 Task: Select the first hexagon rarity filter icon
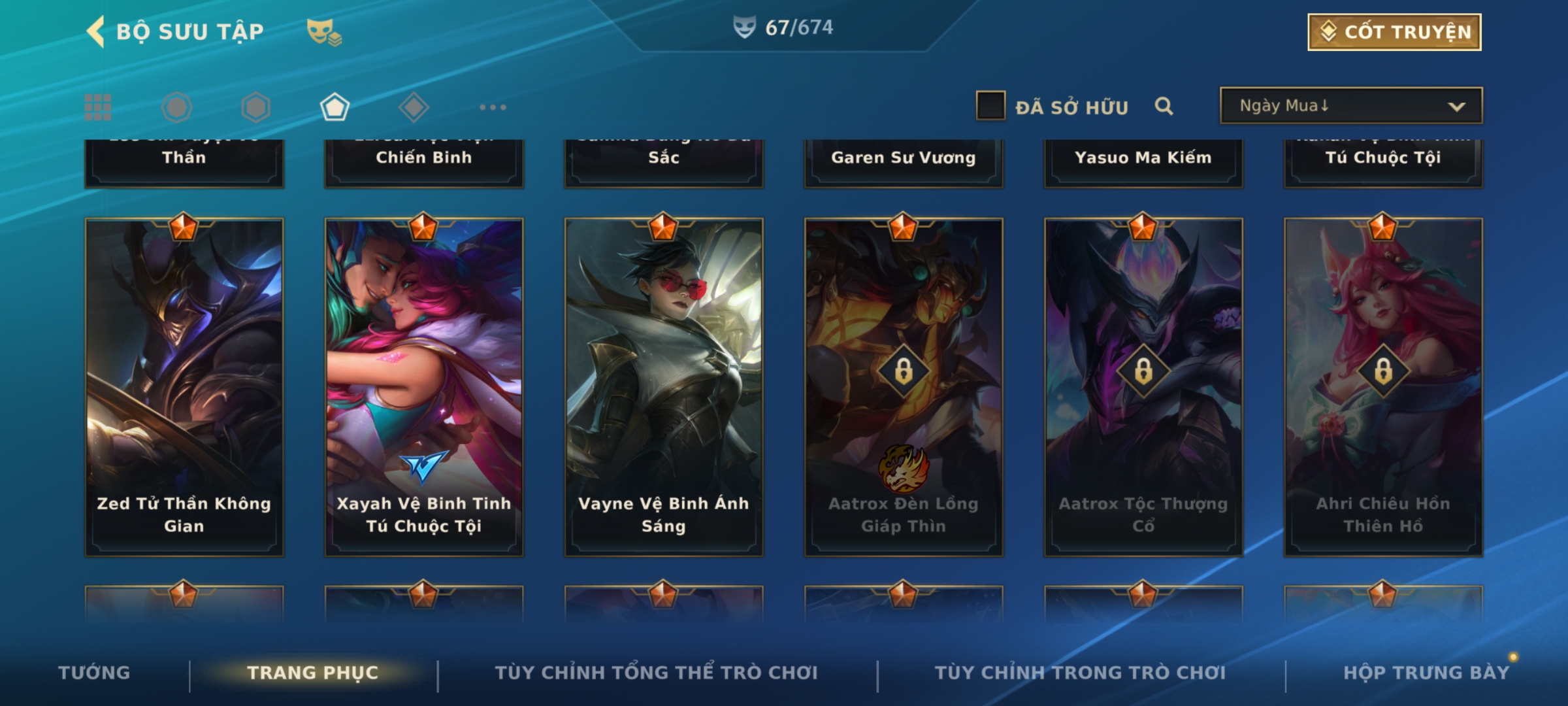coord(177,107)
